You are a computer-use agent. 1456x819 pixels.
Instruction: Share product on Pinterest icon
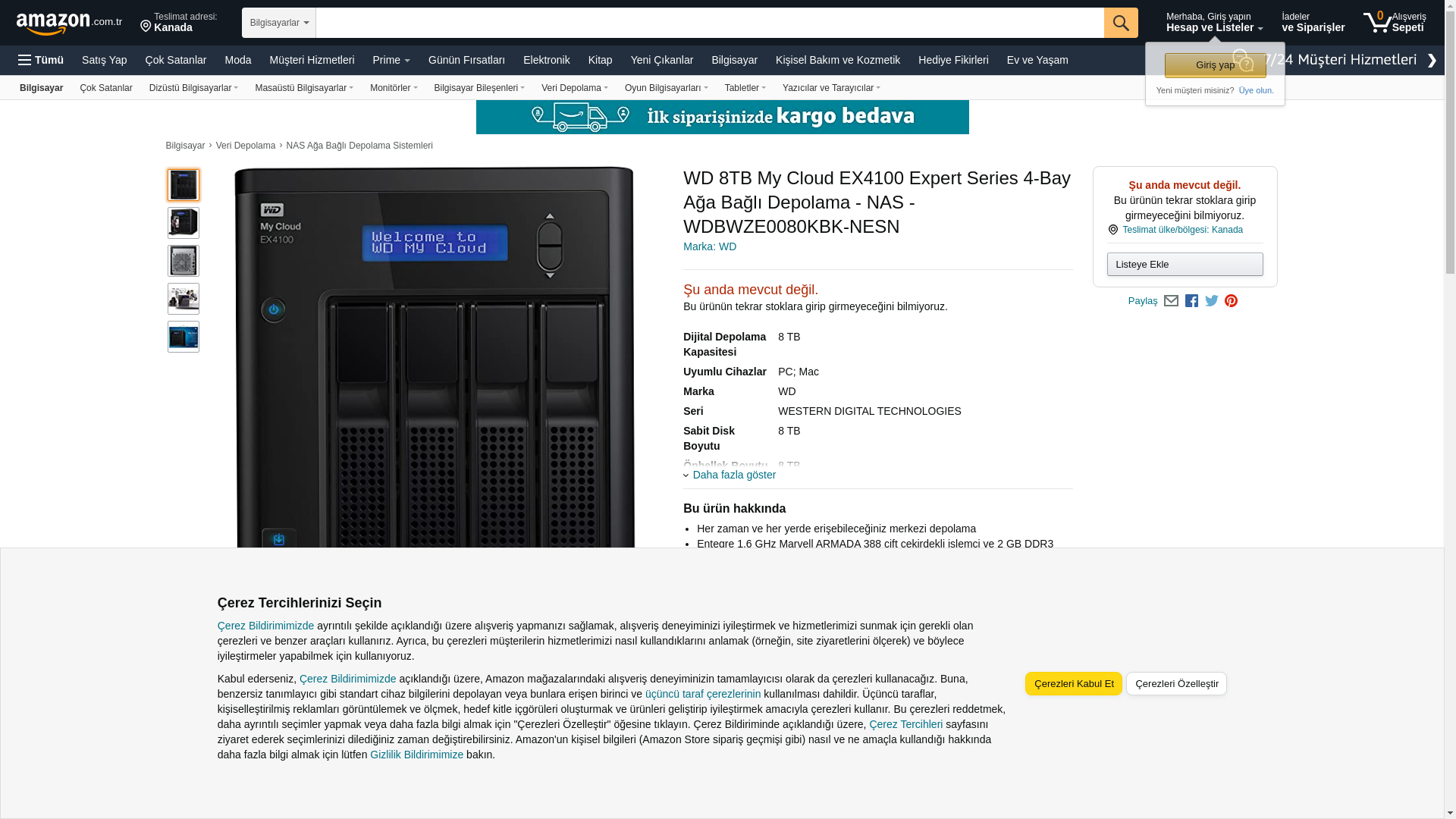pos(1231,301)
